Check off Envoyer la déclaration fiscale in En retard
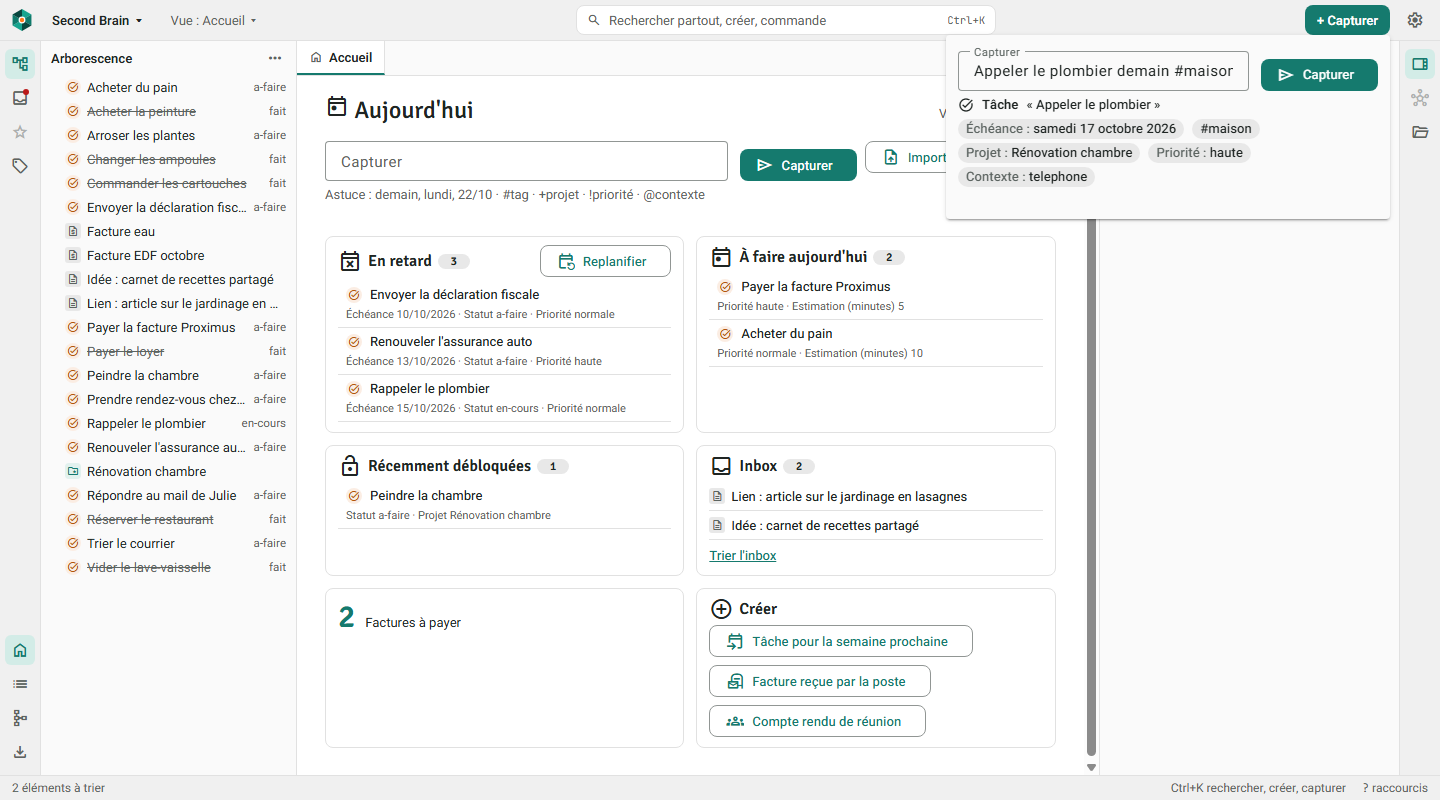Image resolution: width=1440 pixels, height=800 pixels. (354, 295)
